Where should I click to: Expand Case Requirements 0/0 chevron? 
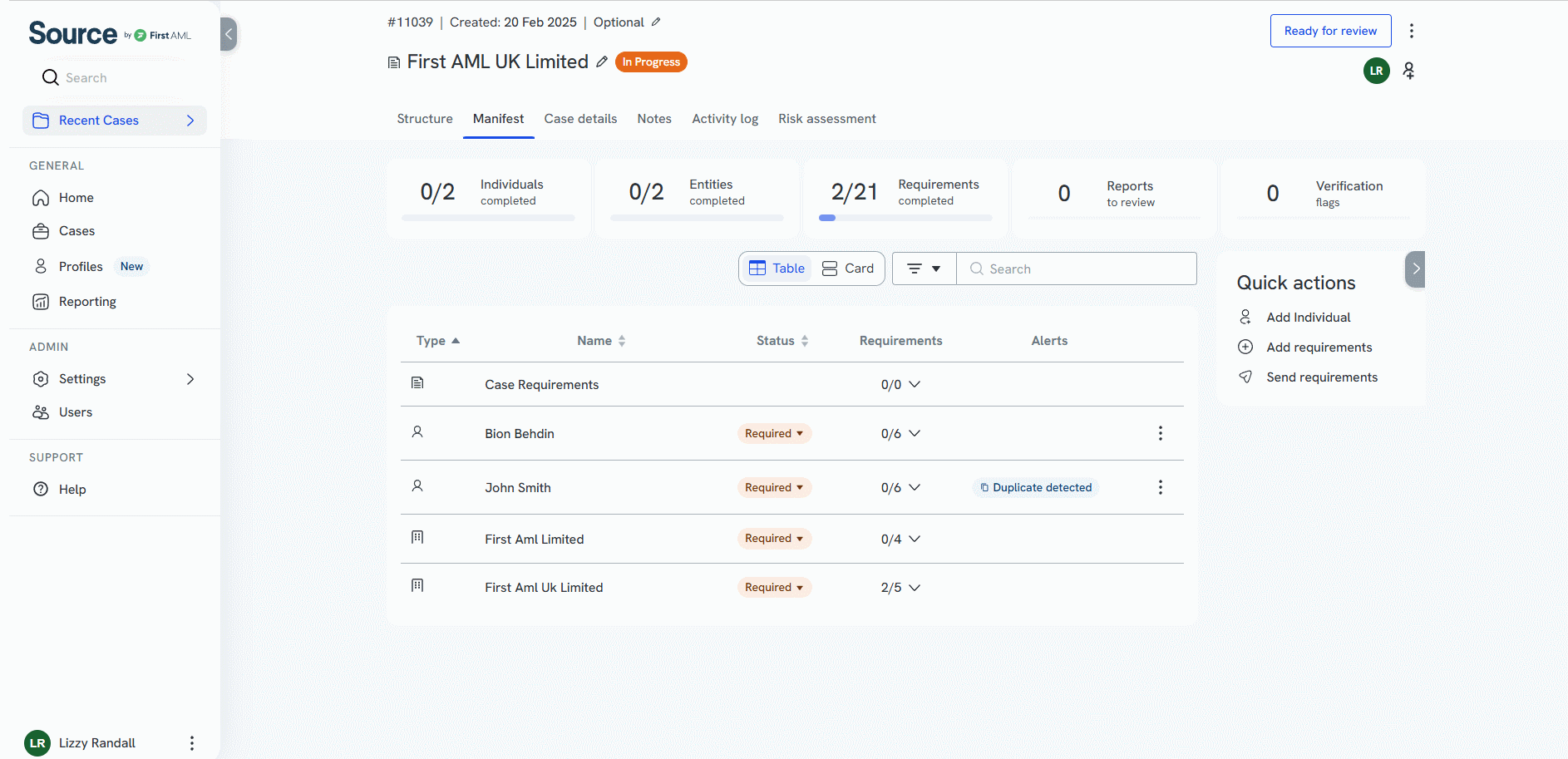click(x=915, y=384)
